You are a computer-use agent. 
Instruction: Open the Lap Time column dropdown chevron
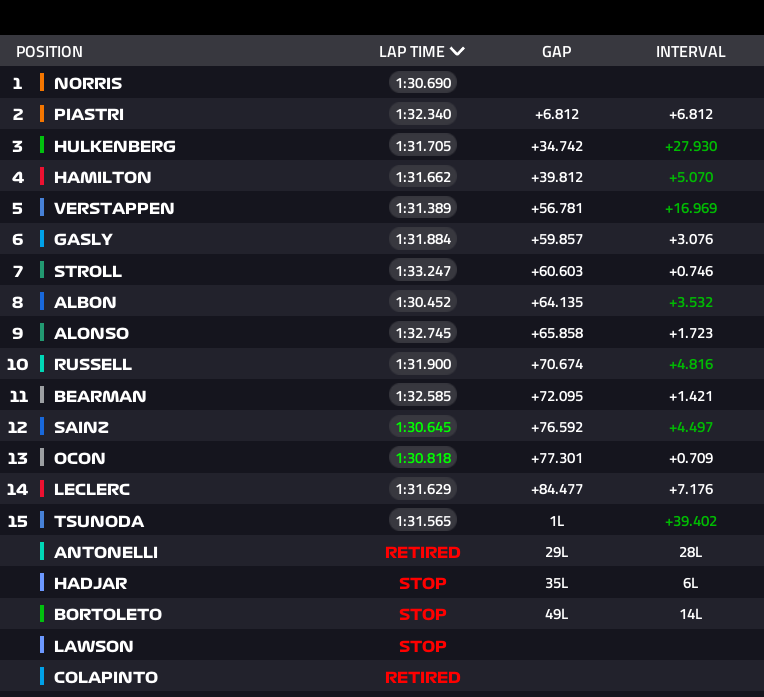click(457, 52)
